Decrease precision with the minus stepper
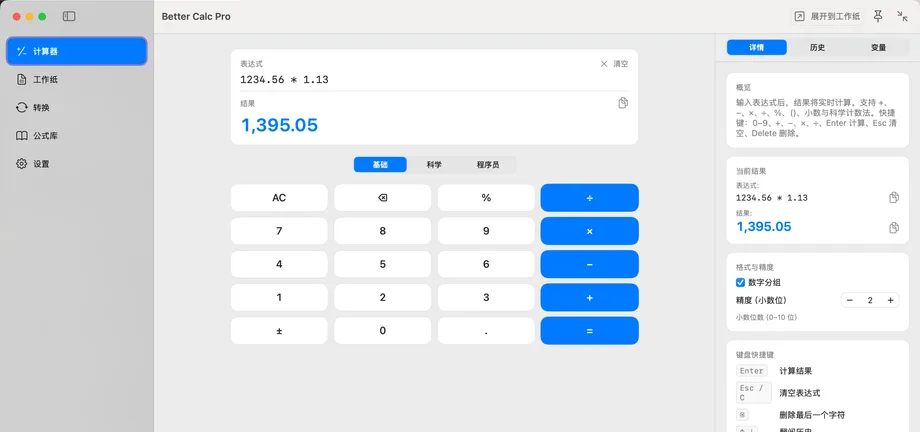 tap(850, 301)
